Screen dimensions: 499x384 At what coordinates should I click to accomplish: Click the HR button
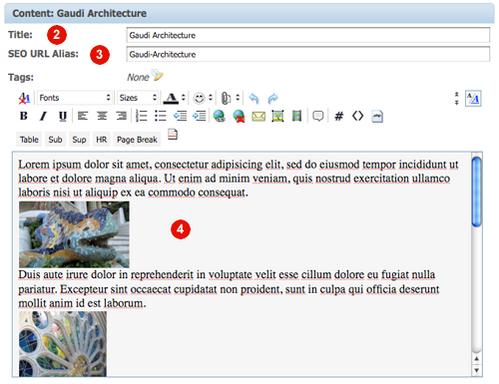tap(101, 139)
